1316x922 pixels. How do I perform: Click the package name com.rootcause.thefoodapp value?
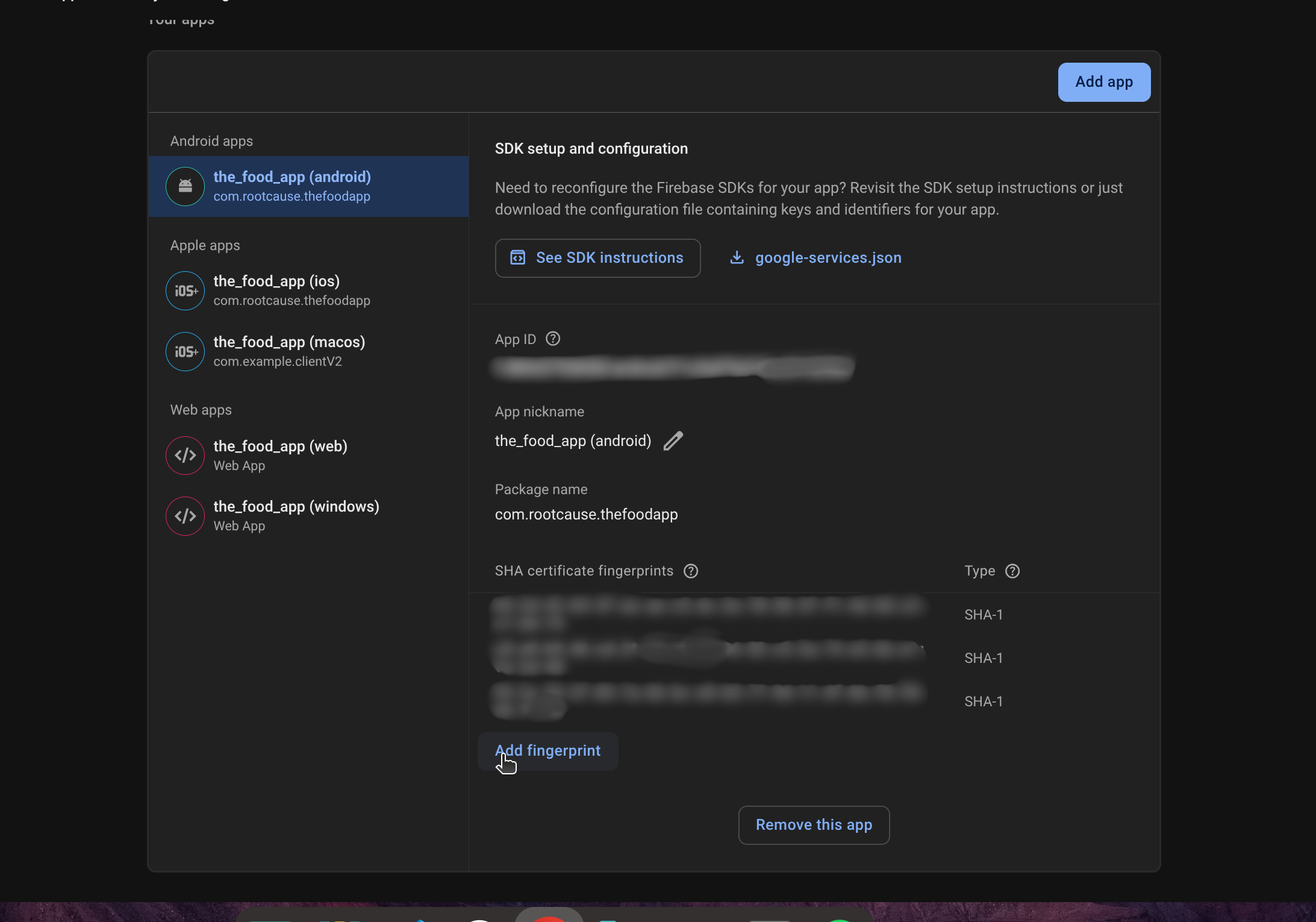(586, 515)
